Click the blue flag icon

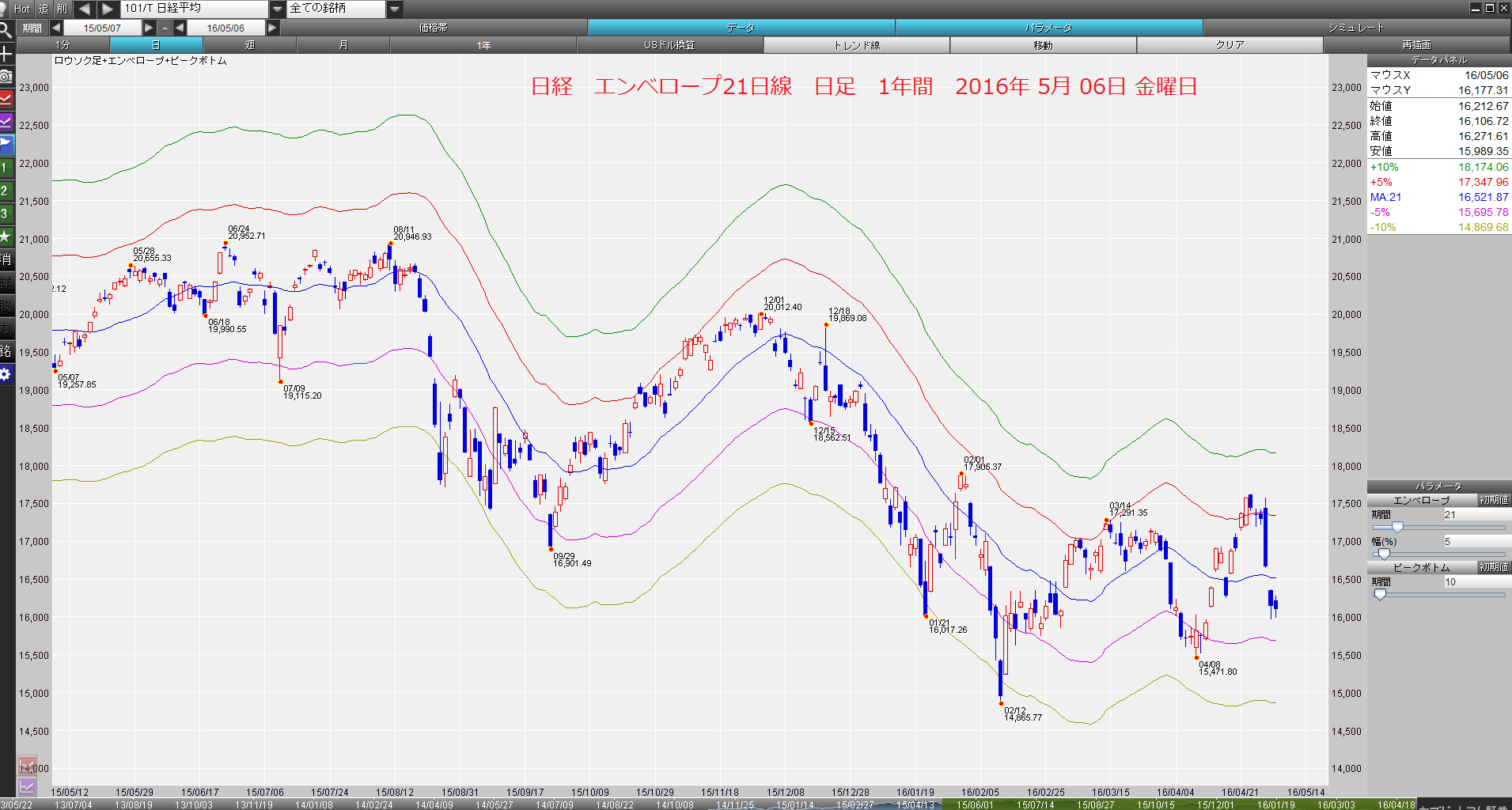6,145
